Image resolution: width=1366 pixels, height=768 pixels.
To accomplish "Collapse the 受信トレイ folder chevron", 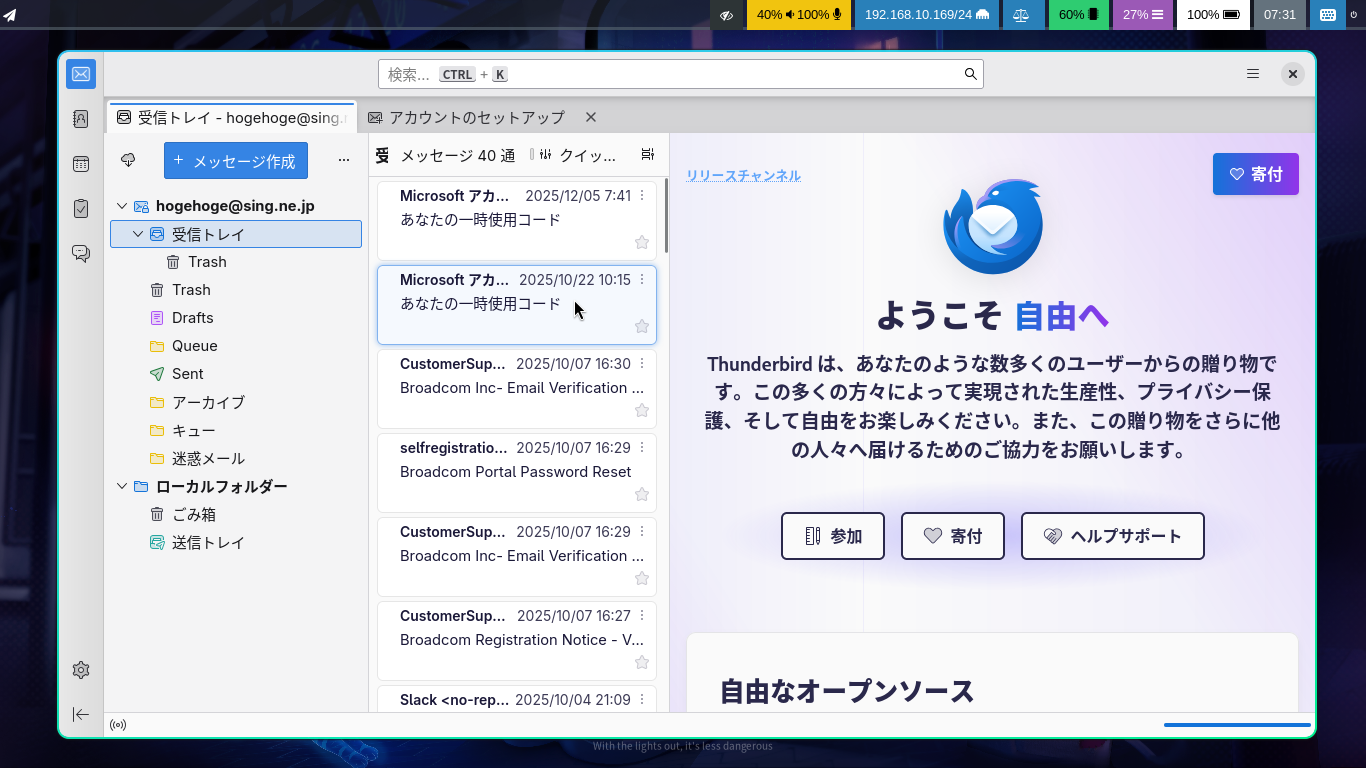I will pos(138,234).
